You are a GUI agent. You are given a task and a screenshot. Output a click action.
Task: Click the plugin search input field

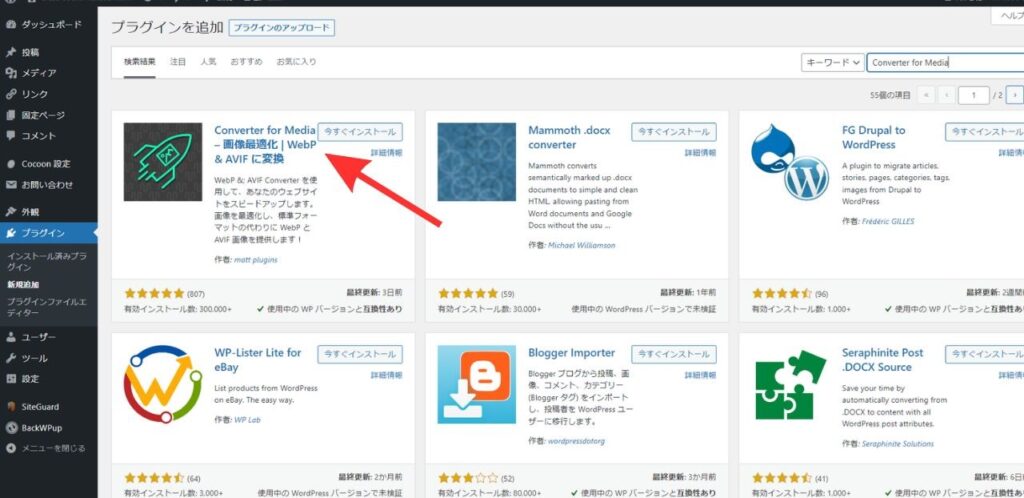point(946,63)
